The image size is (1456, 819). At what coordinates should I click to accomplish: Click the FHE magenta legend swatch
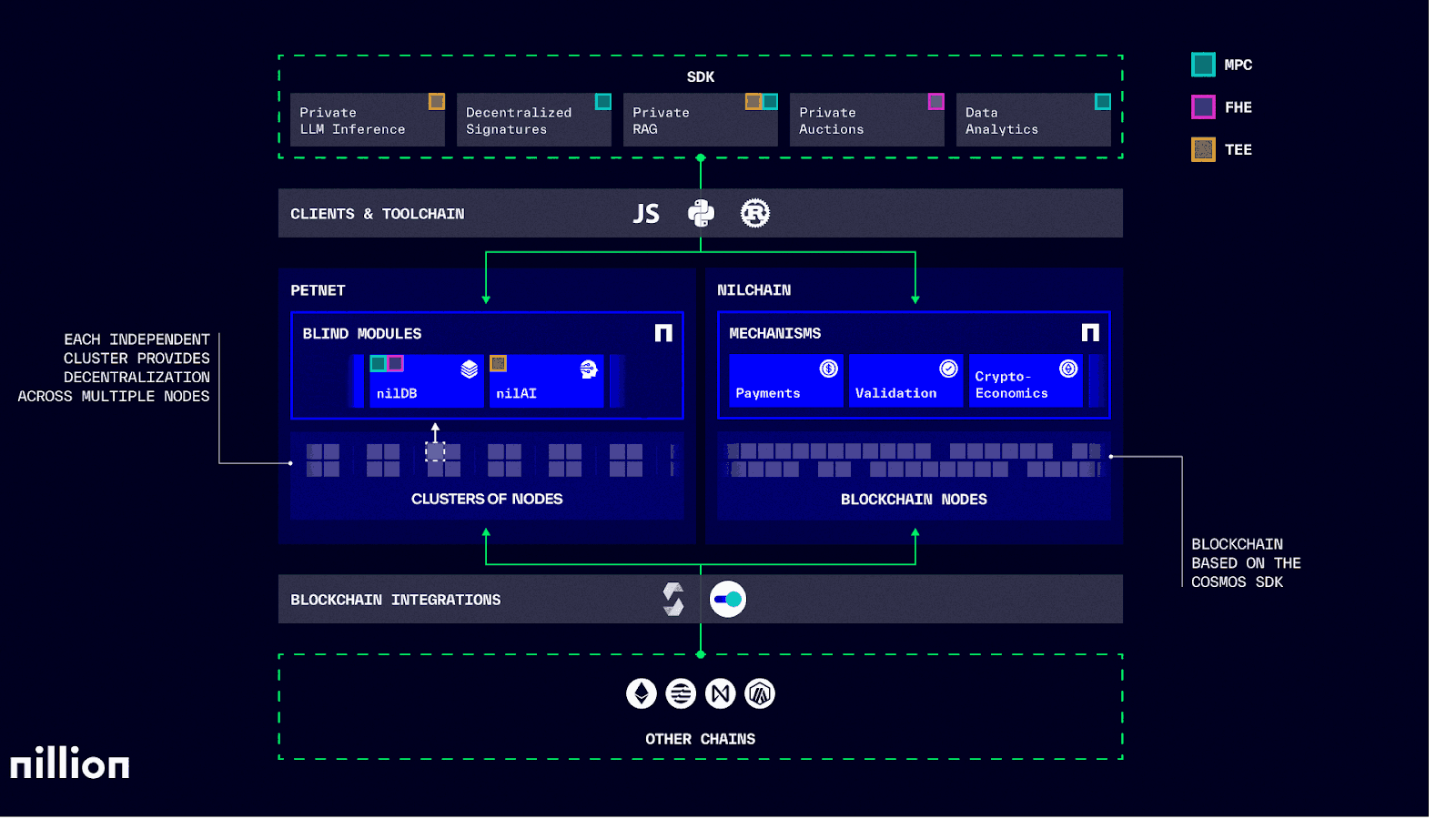coord(1203,107)
